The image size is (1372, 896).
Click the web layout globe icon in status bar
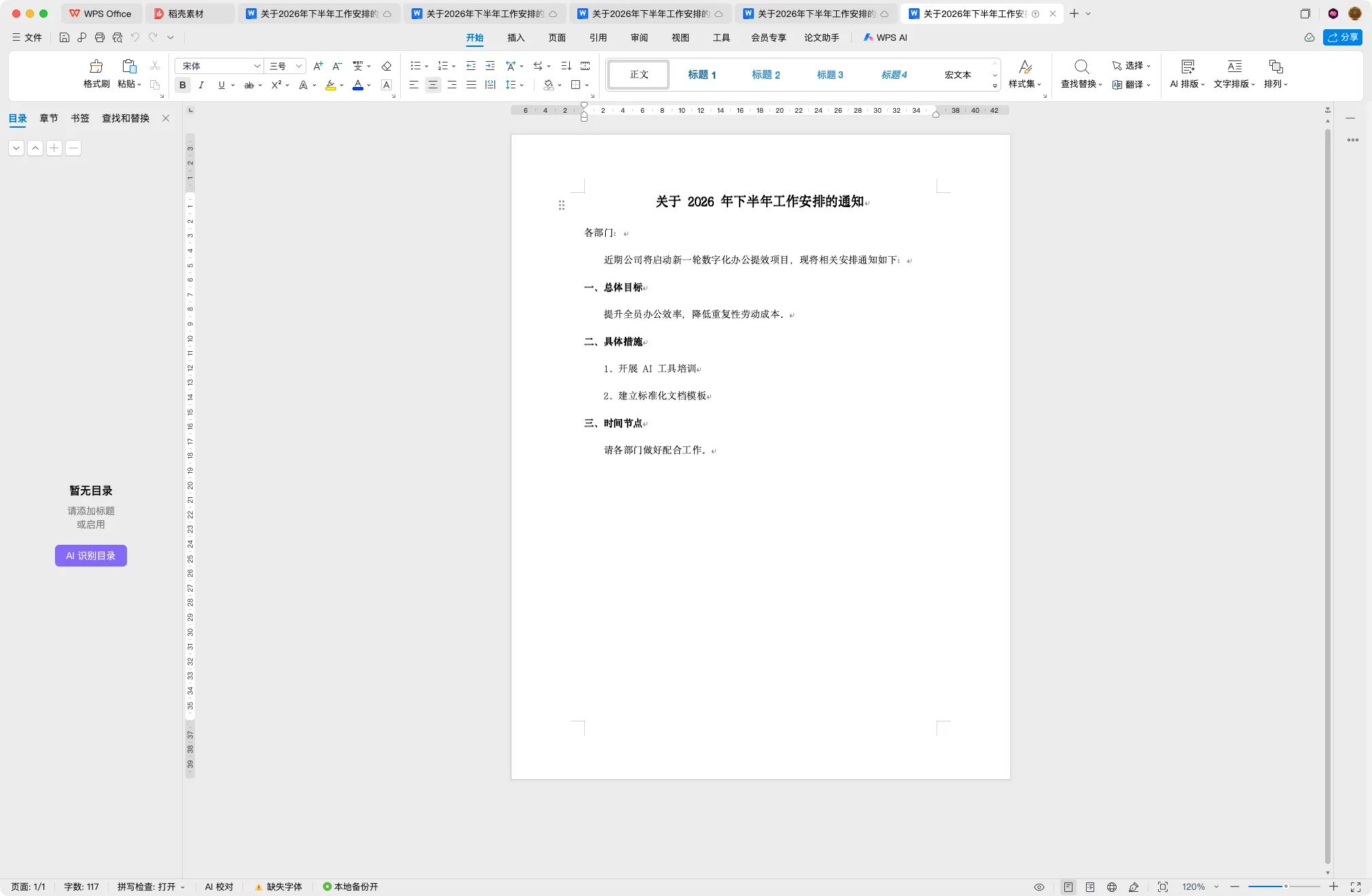coord(1112,886)
